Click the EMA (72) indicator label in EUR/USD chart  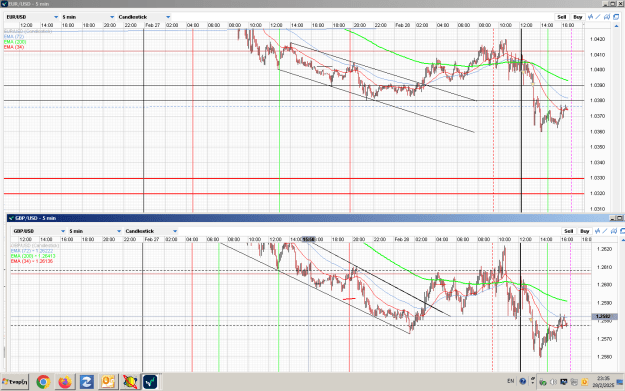14,37
